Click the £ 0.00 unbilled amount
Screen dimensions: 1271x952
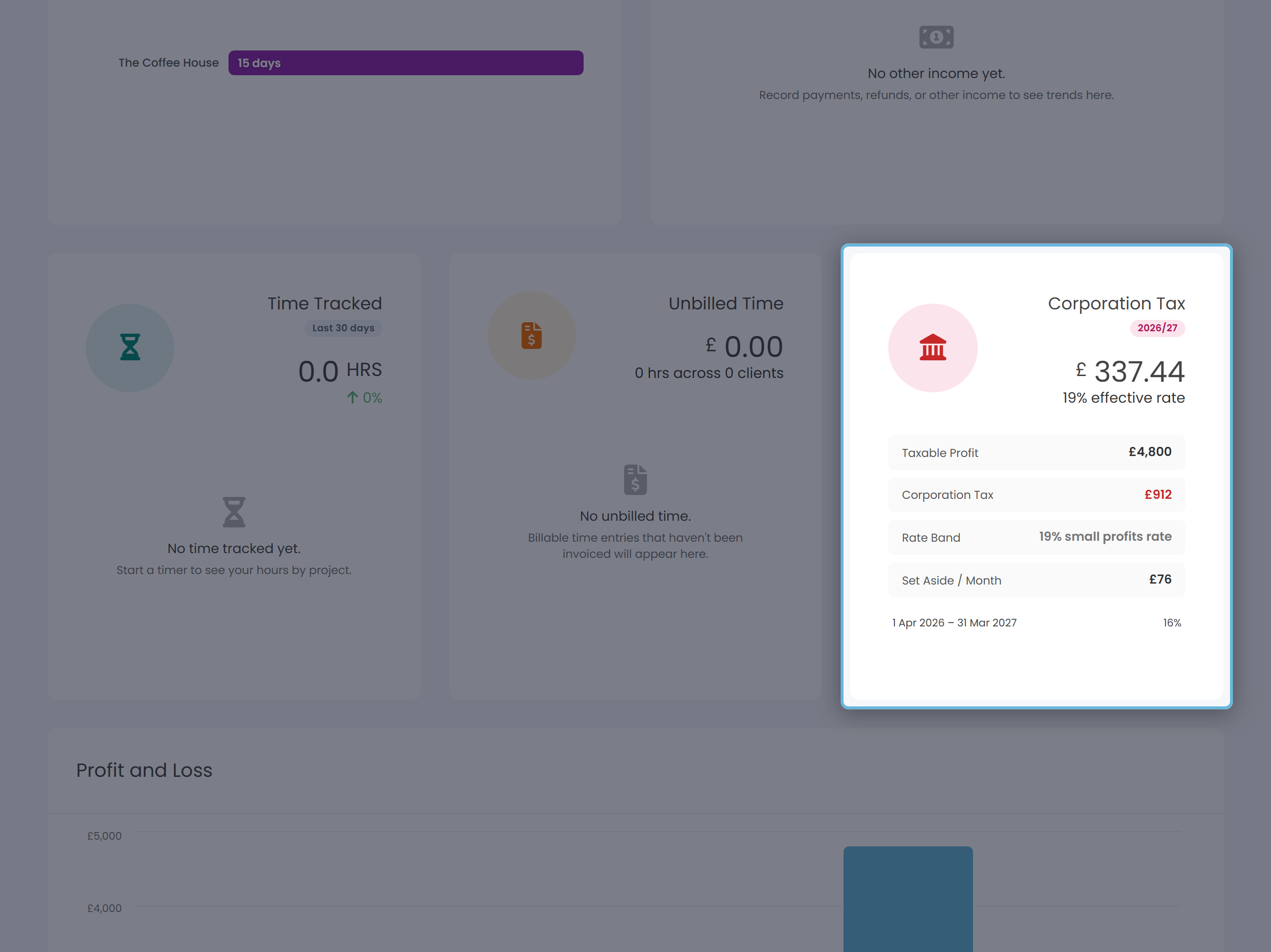(x=744, y=347)
